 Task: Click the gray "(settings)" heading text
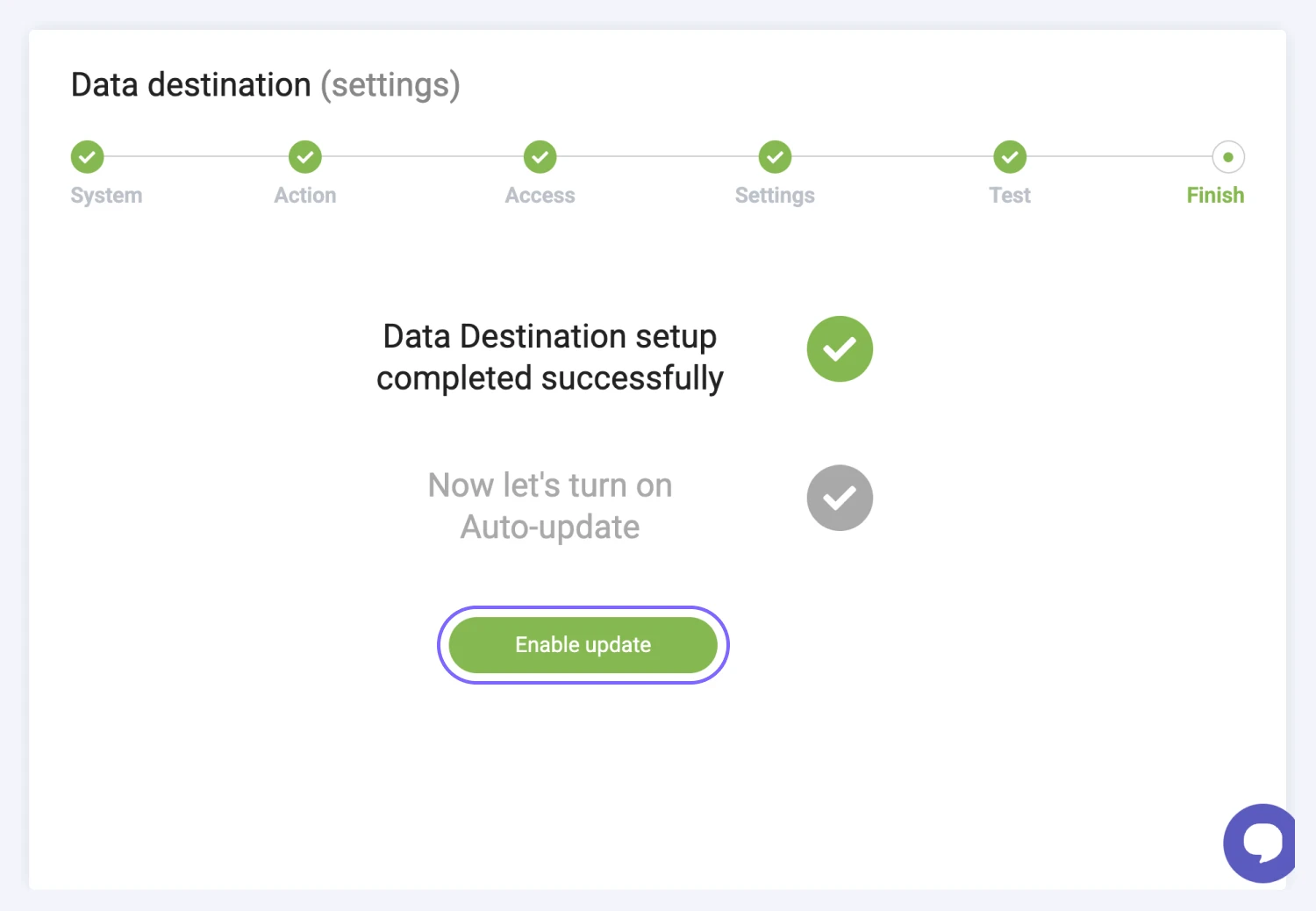click(390, 85)
